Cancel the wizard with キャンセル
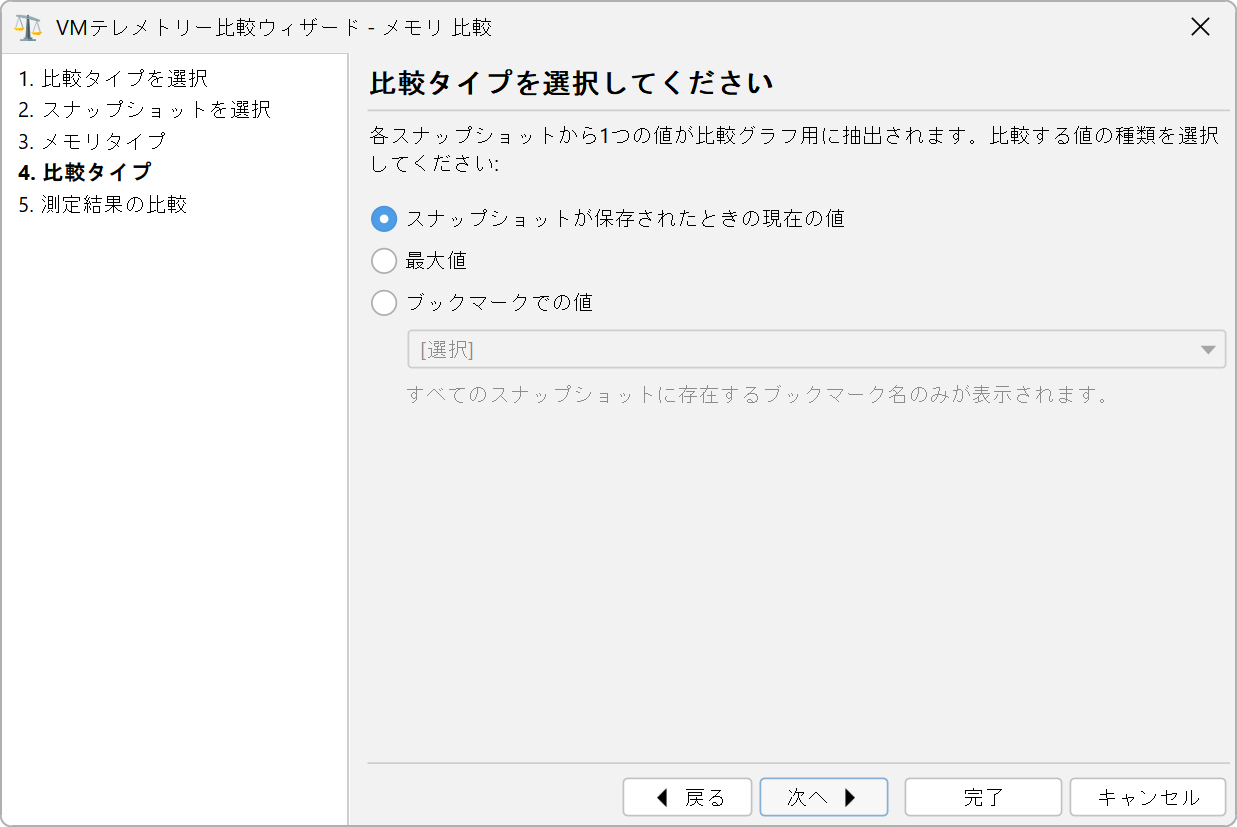Image resolution: width=1237 pixels, height=827 pixels. coord(1147,797)
